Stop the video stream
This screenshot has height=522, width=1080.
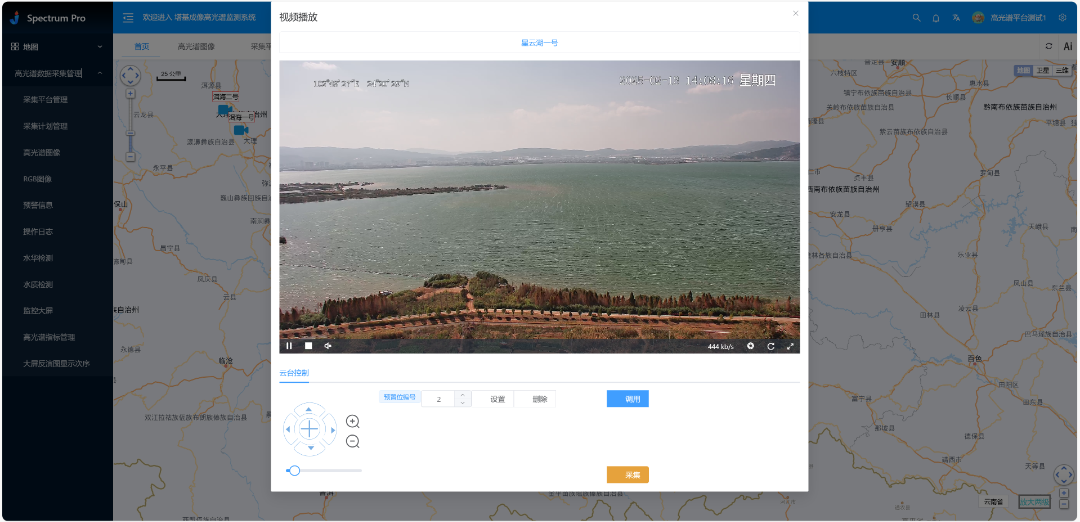[308, 346]
